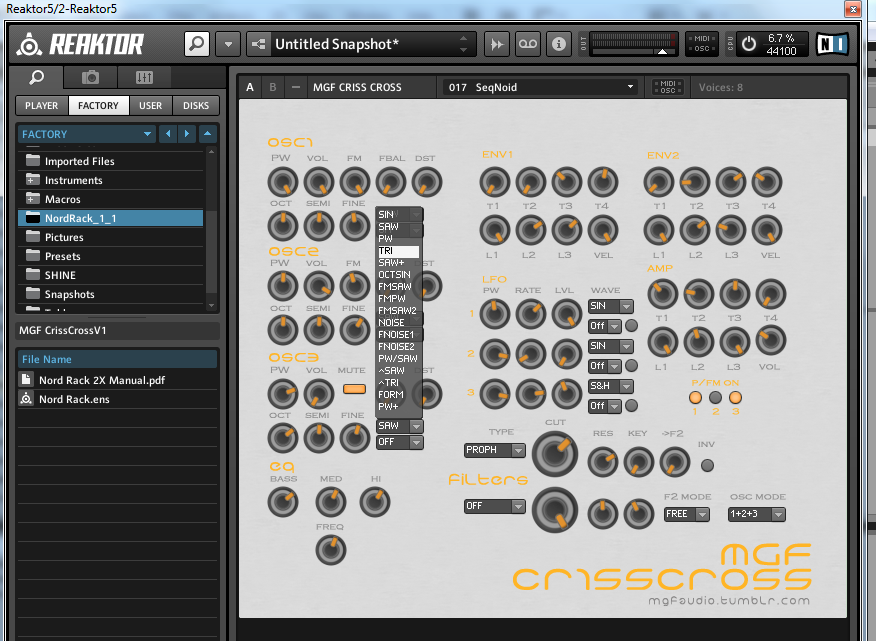Toggle the browser with the toolbar magnifier button
This screenshot has width=876, height=641.
197,44
